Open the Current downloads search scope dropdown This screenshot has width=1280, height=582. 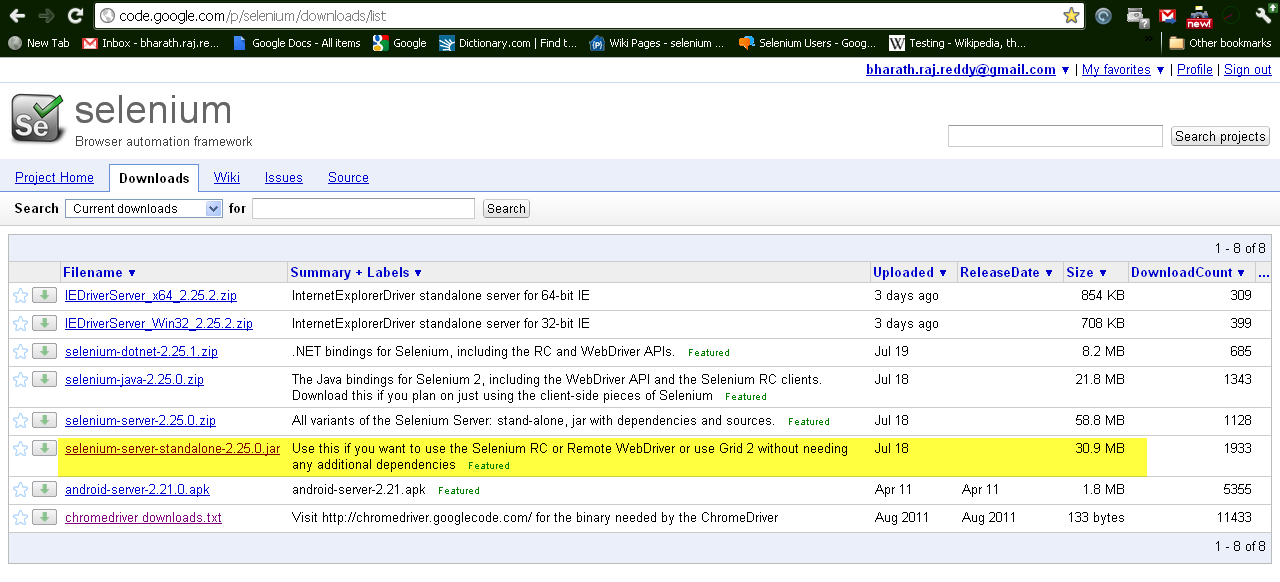click(x=144, y=208)
